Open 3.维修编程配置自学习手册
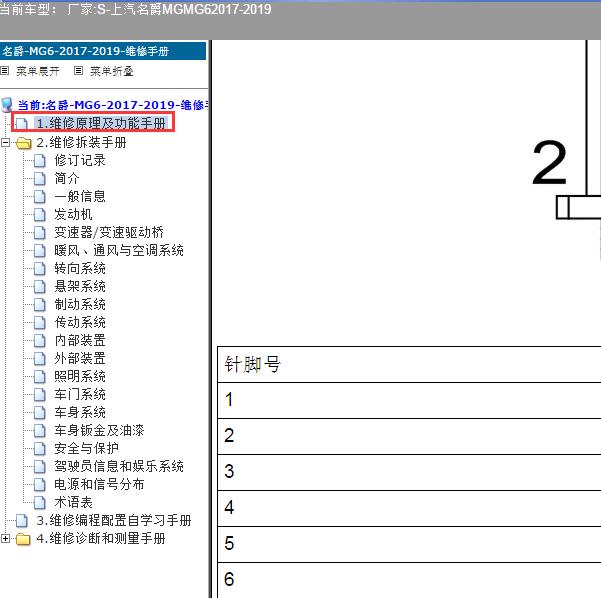The image size is (601, 598). click(x=113, y=521)
